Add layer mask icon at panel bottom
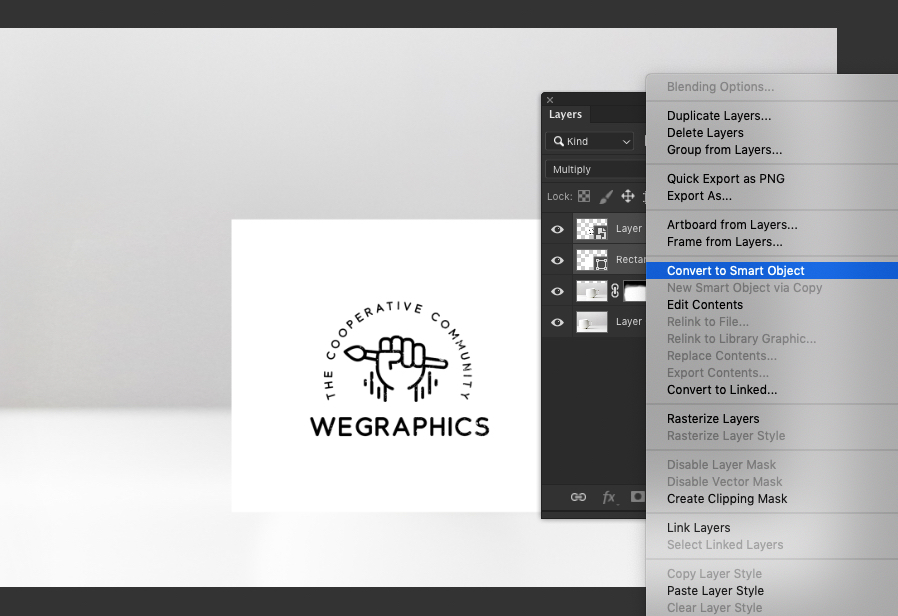This screenshot has height=616, width=898. (637, 496)
